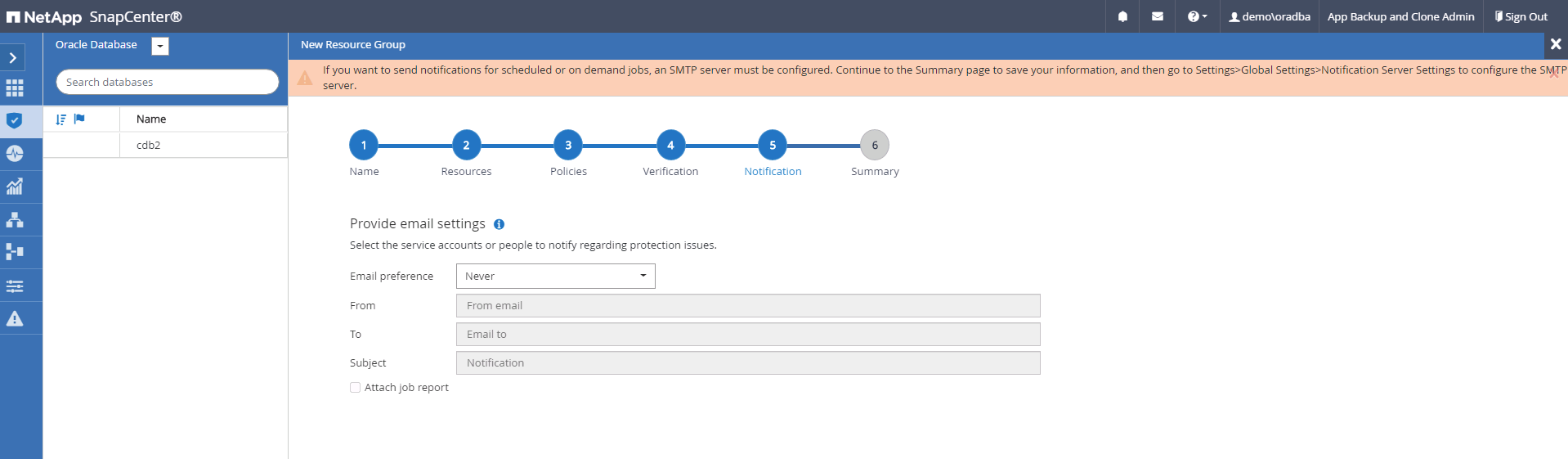The image size is (1568, 459).
Task: Open the Monitor activity icon in sidebar
Action: click(x=15, y=154)
